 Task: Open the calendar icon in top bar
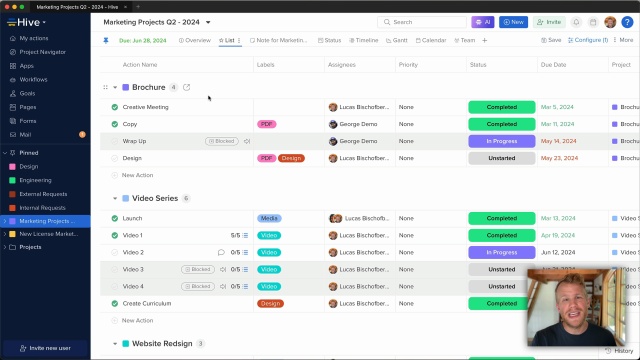[x=593, y=22]
